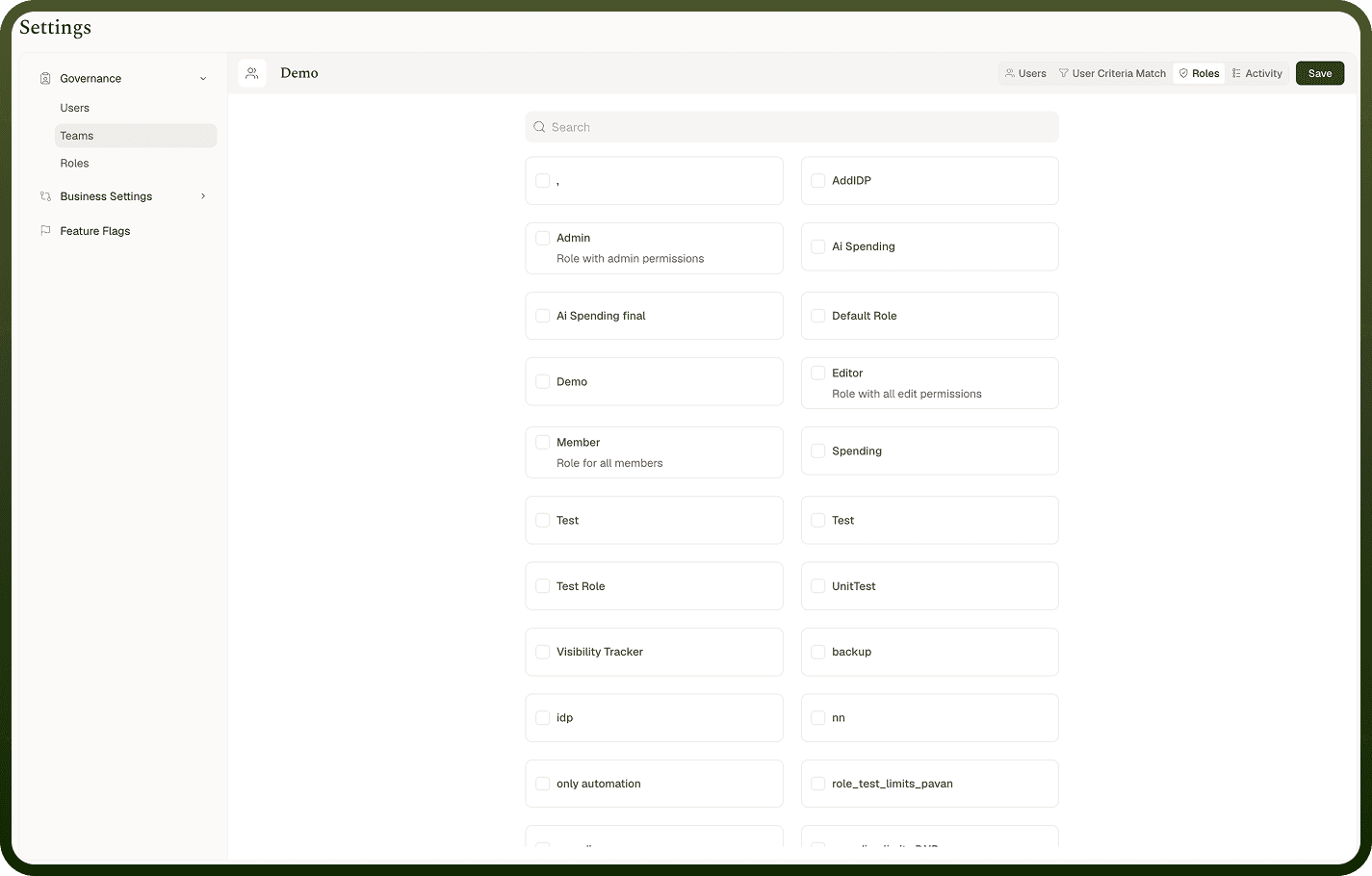The height and width of the screenshot is (876, 1372).
Task: Click the Business Settings icon in sidebar
Action: (x=45, y=196)
